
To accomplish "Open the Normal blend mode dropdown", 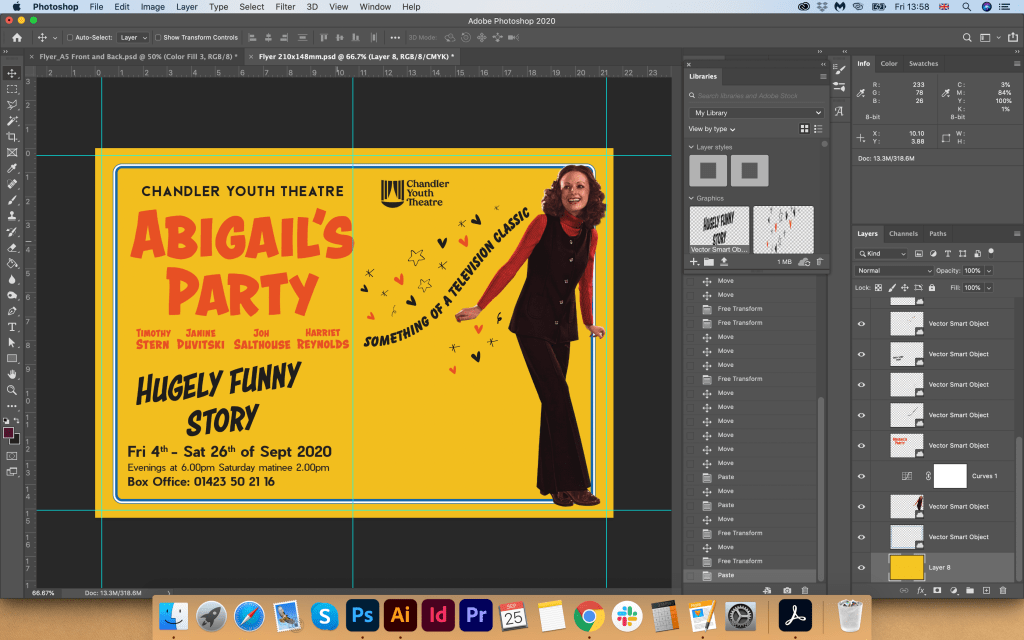I will point(894,271).
